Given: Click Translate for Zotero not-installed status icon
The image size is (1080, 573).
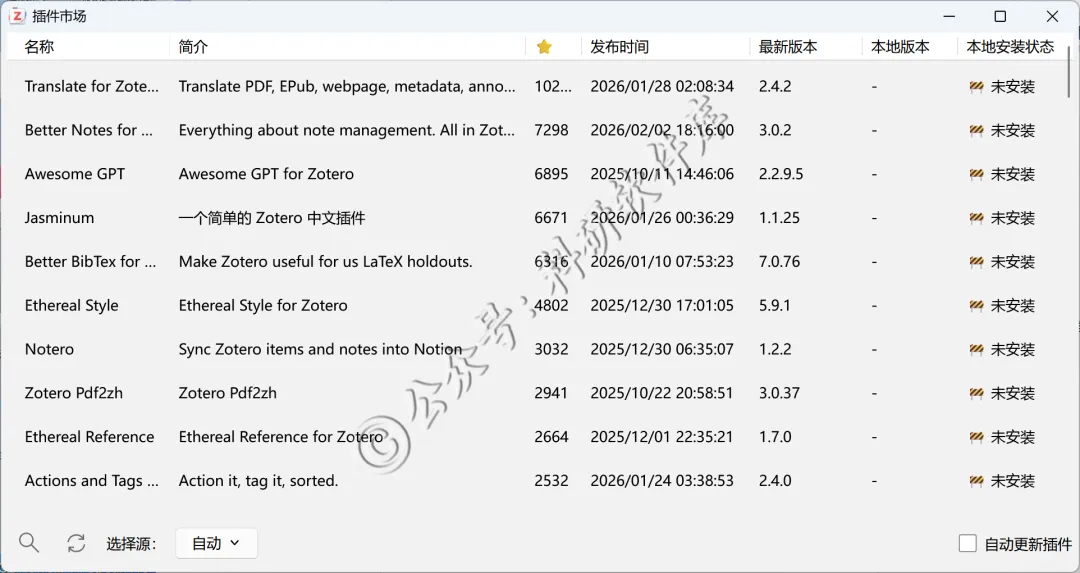Looking at the screenshot, I should point(976,87).
